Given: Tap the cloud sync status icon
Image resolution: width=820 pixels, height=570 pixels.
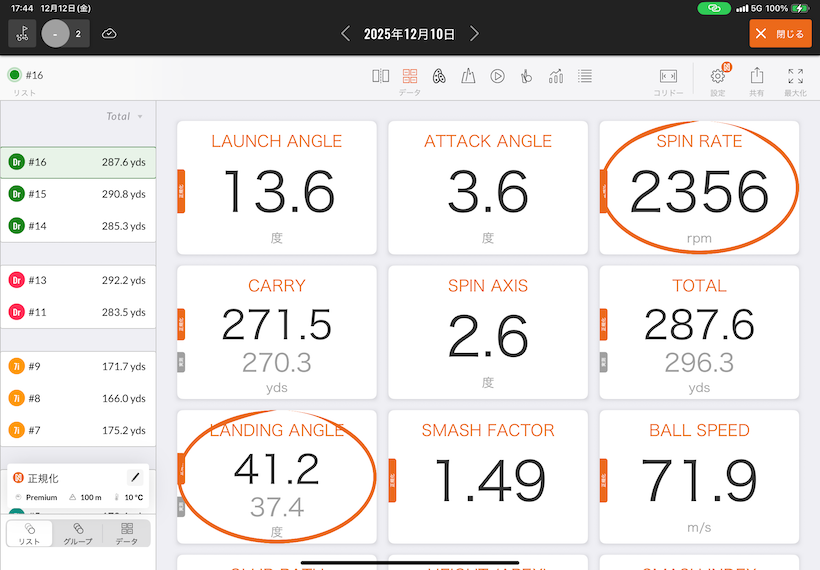Looking at the screenshot, I should 109,34.
